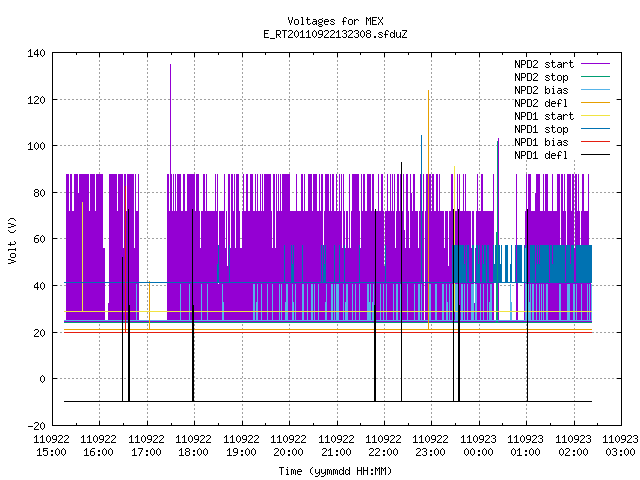Click the green NPD2 stop legend line
The height and width of the screenshot is (480, 640).
(x=595, y=77)
